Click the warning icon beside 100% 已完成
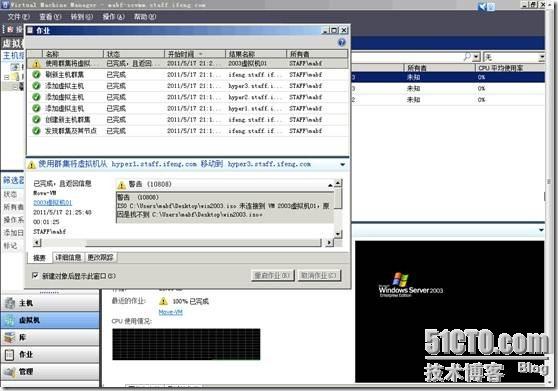This screenshot has width=558, height=391. tap(163, 301)
